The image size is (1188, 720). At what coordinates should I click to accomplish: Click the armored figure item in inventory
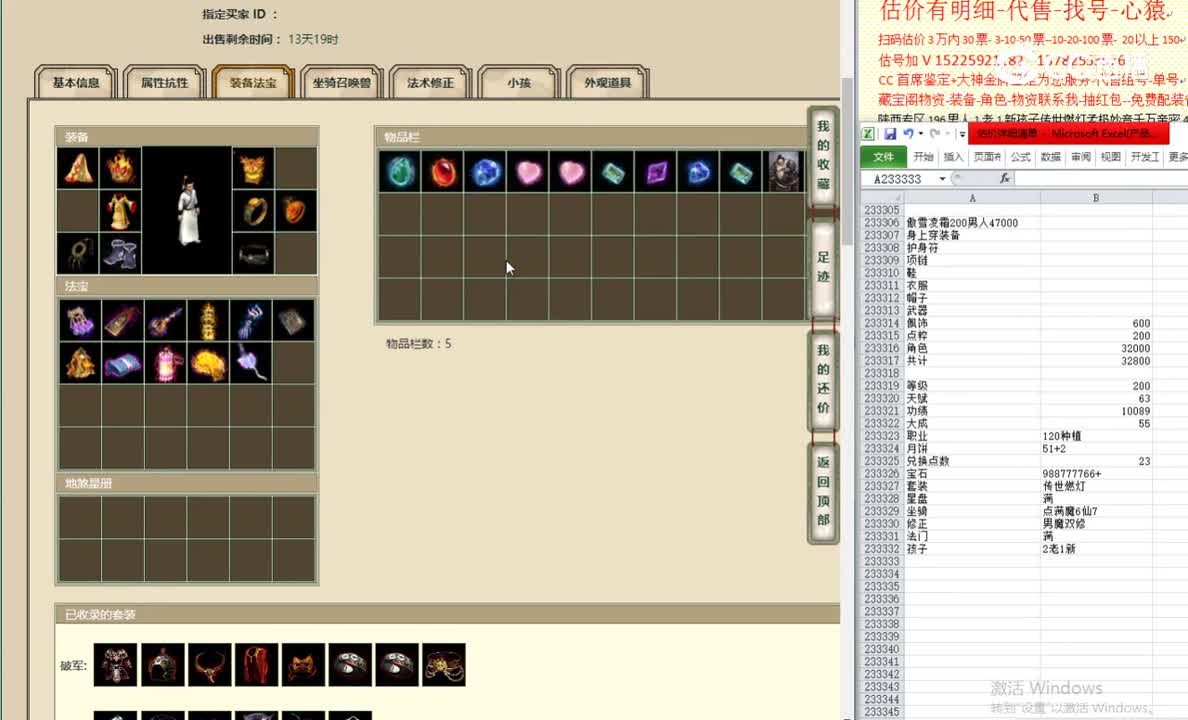pyautogui.click(x=784, y=171)
